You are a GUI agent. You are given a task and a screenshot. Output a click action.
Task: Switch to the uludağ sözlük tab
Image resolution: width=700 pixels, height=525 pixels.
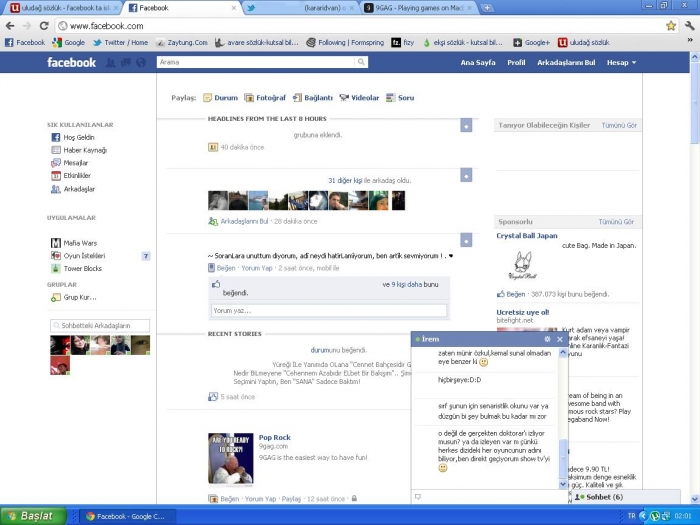click(65, 8)
